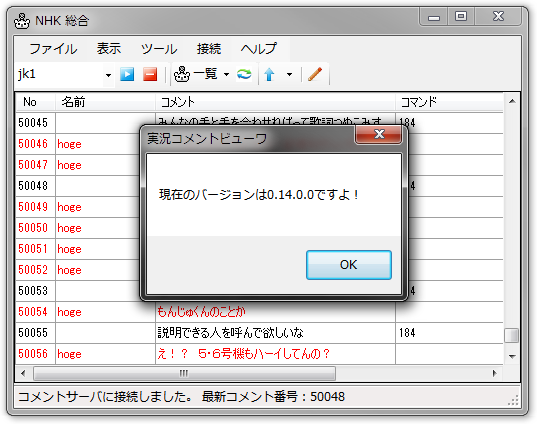Open the ヘルプ menu

tap(259, 49)
